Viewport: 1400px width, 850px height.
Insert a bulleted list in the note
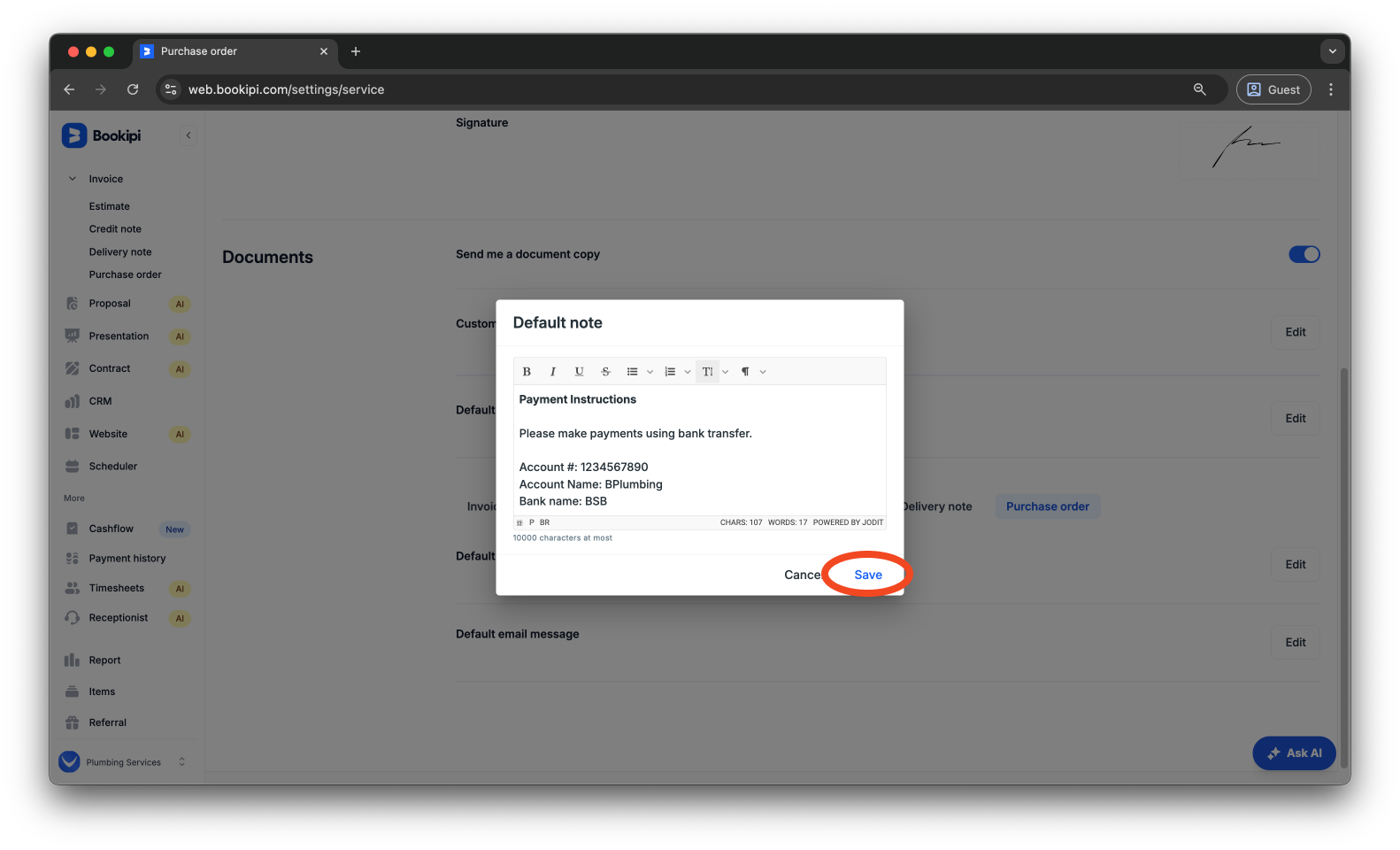(x=633, y=372)
